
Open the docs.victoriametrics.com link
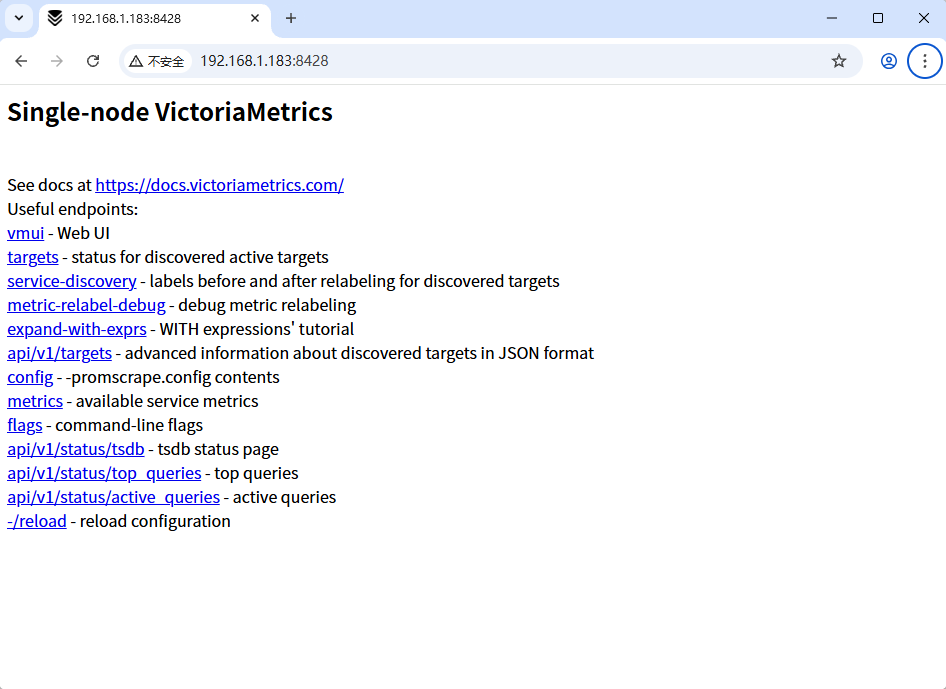[x=220, y=185]
